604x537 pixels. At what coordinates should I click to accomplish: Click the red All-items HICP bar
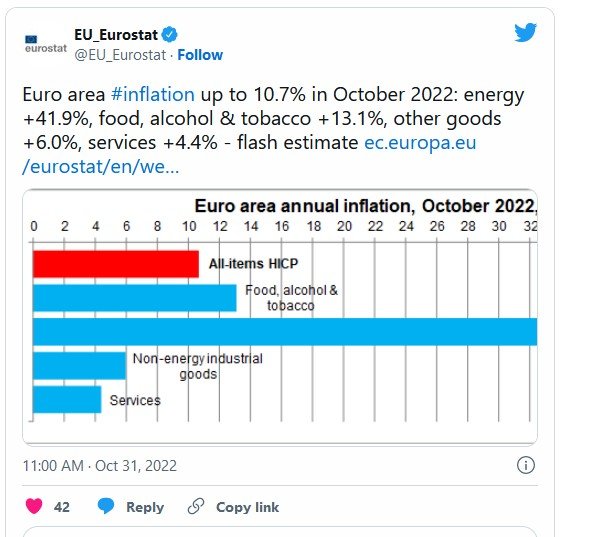[x=115, y=264]
